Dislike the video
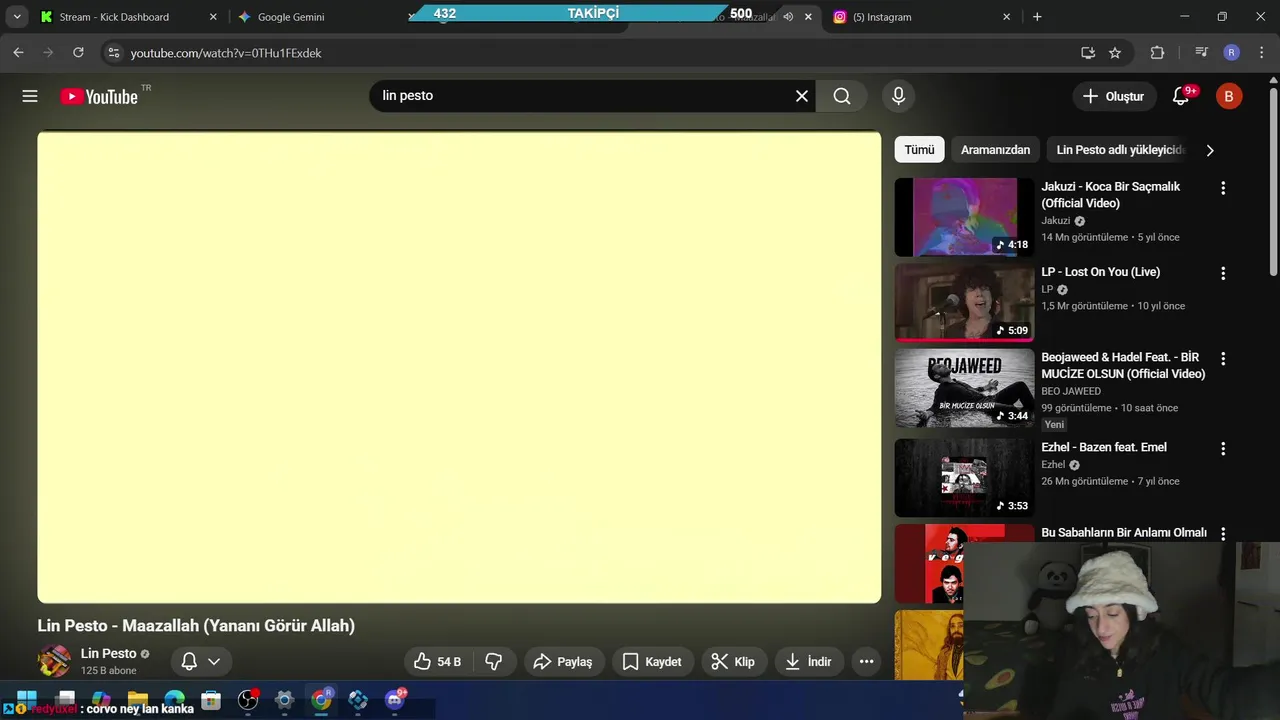The image size is (1280, 720). [x=494, y=661]
